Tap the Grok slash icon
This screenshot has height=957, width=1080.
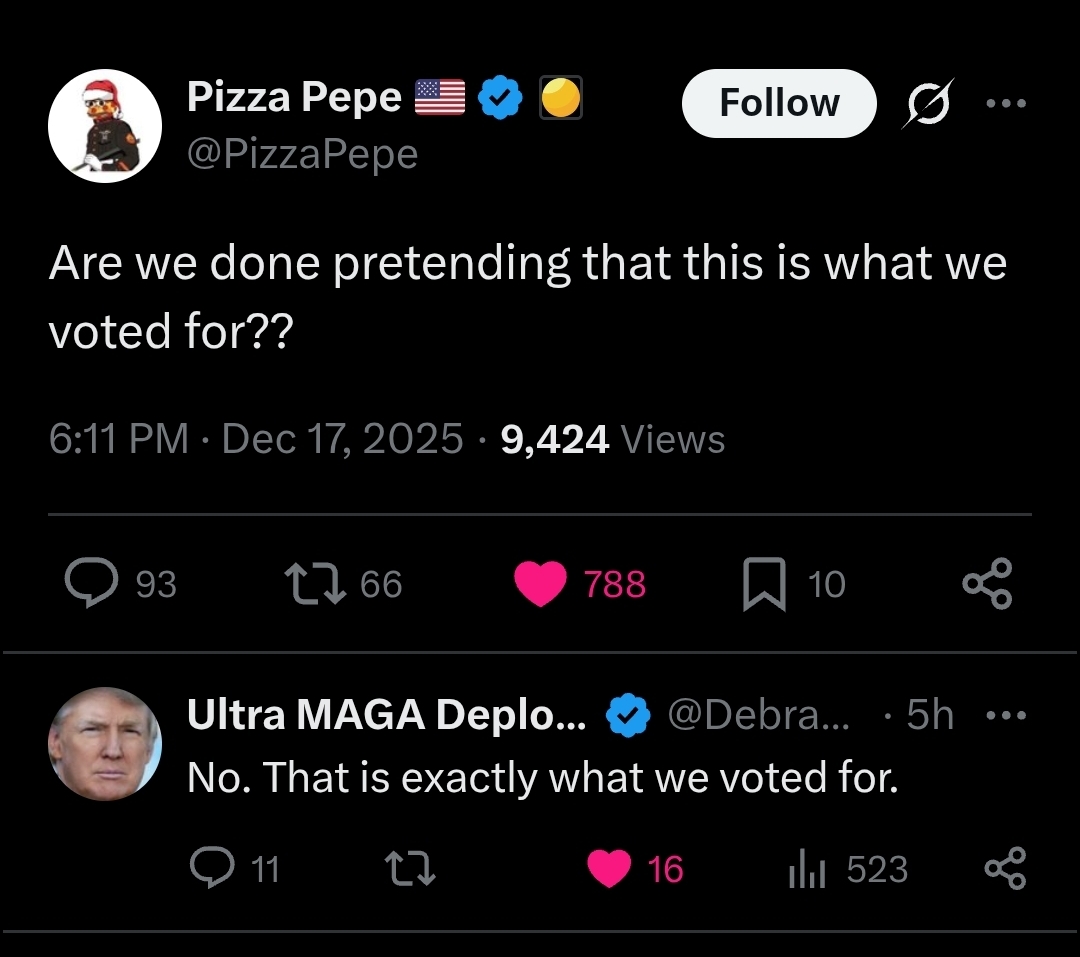927,103
